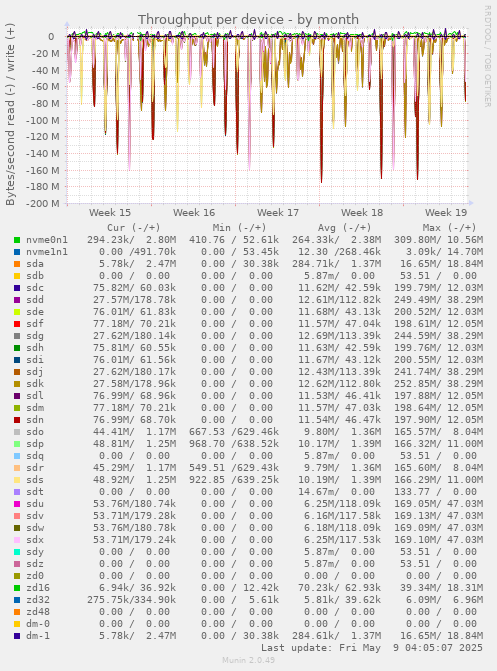
Task: Click the sdt device label
Action: pyautogui.click(x=35, y=492)
